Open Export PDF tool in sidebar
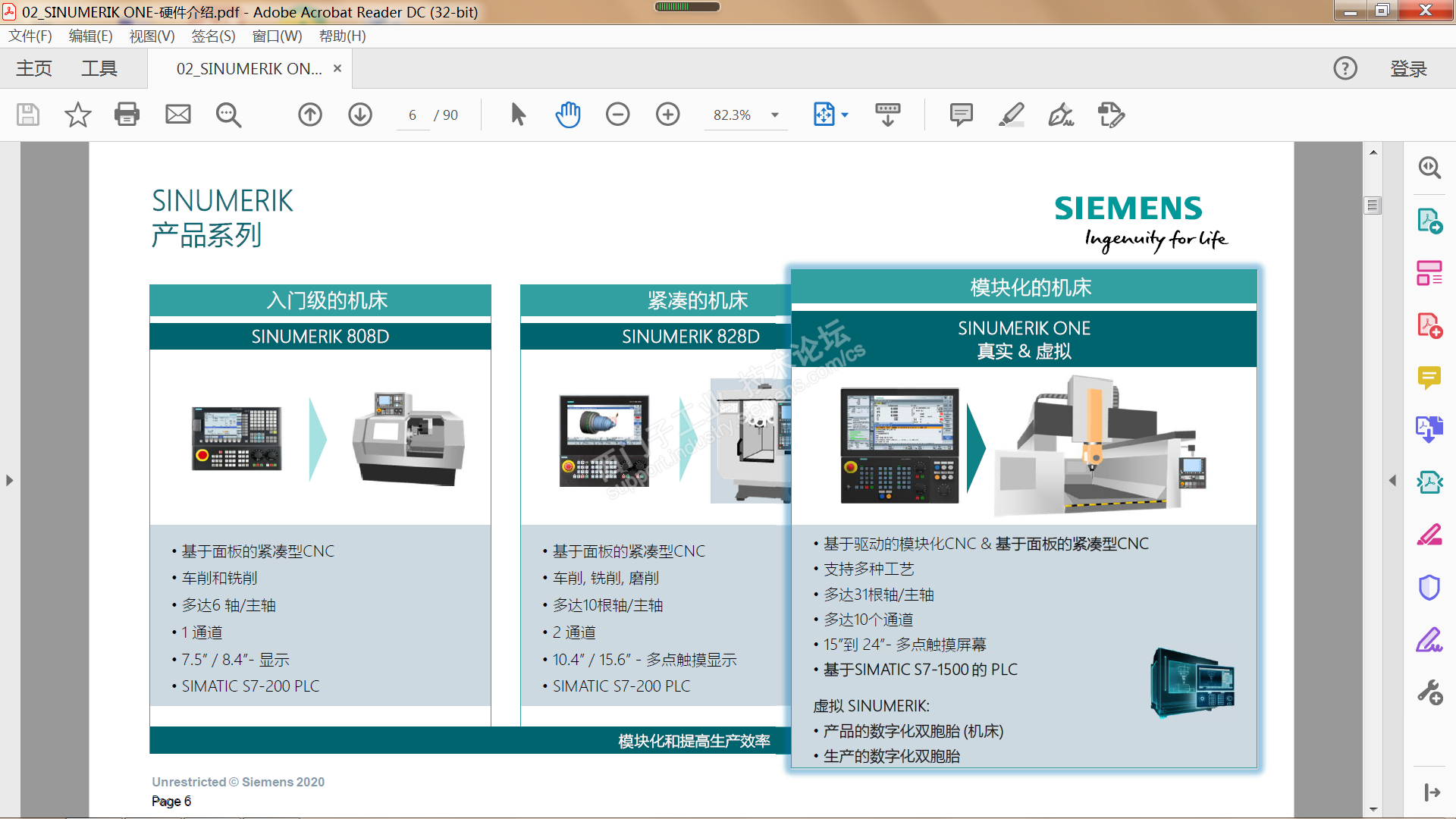This screenshot has height=819, width=1456. tap(1429, 221)
